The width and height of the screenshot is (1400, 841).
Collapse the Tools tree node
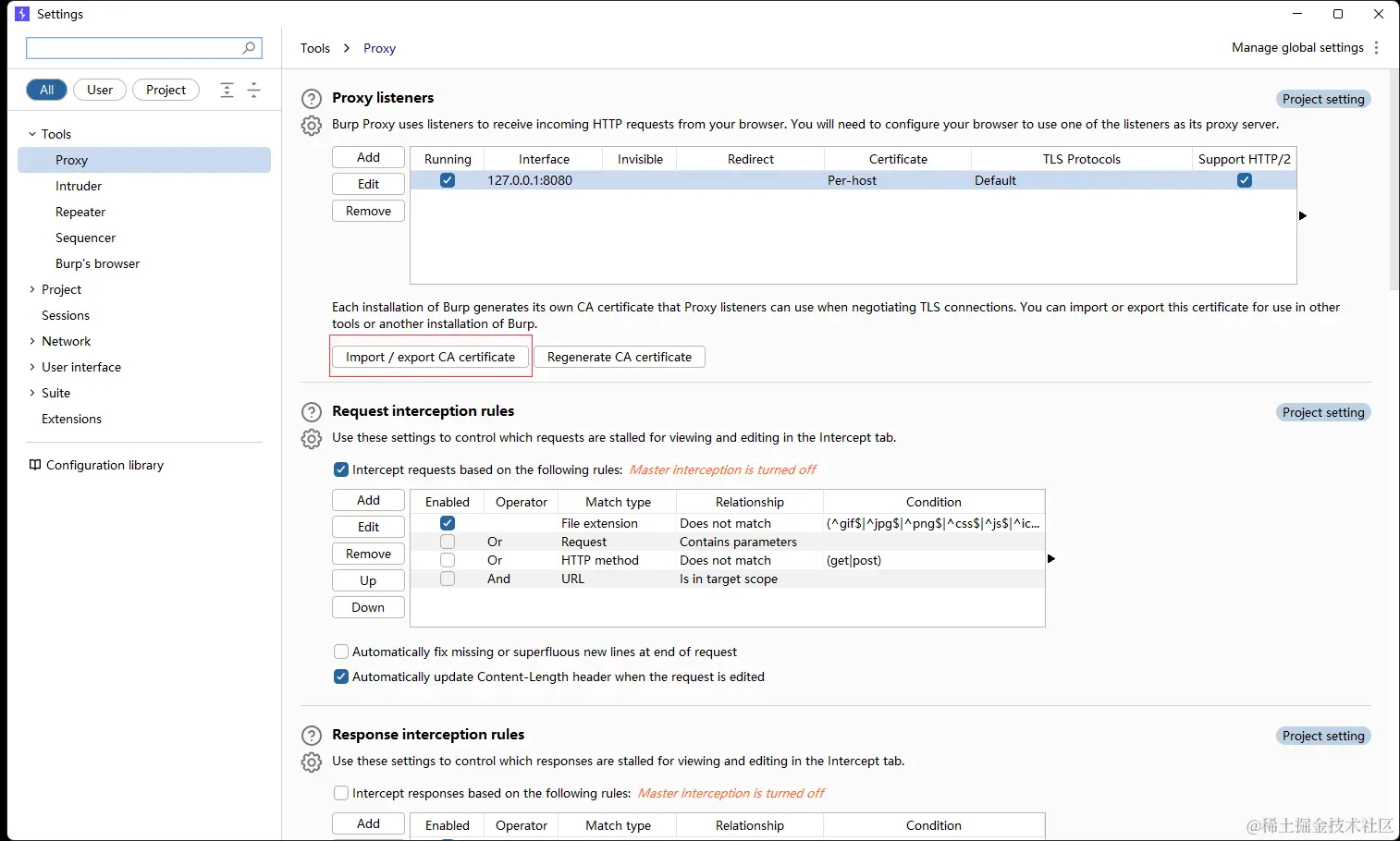(x=32, y=134)
